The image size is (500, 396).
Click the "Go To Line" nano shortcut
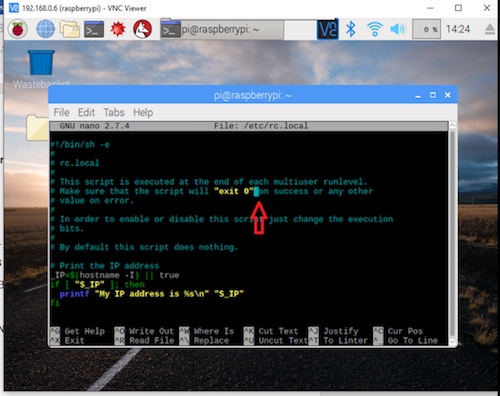(x=413, y=340)
